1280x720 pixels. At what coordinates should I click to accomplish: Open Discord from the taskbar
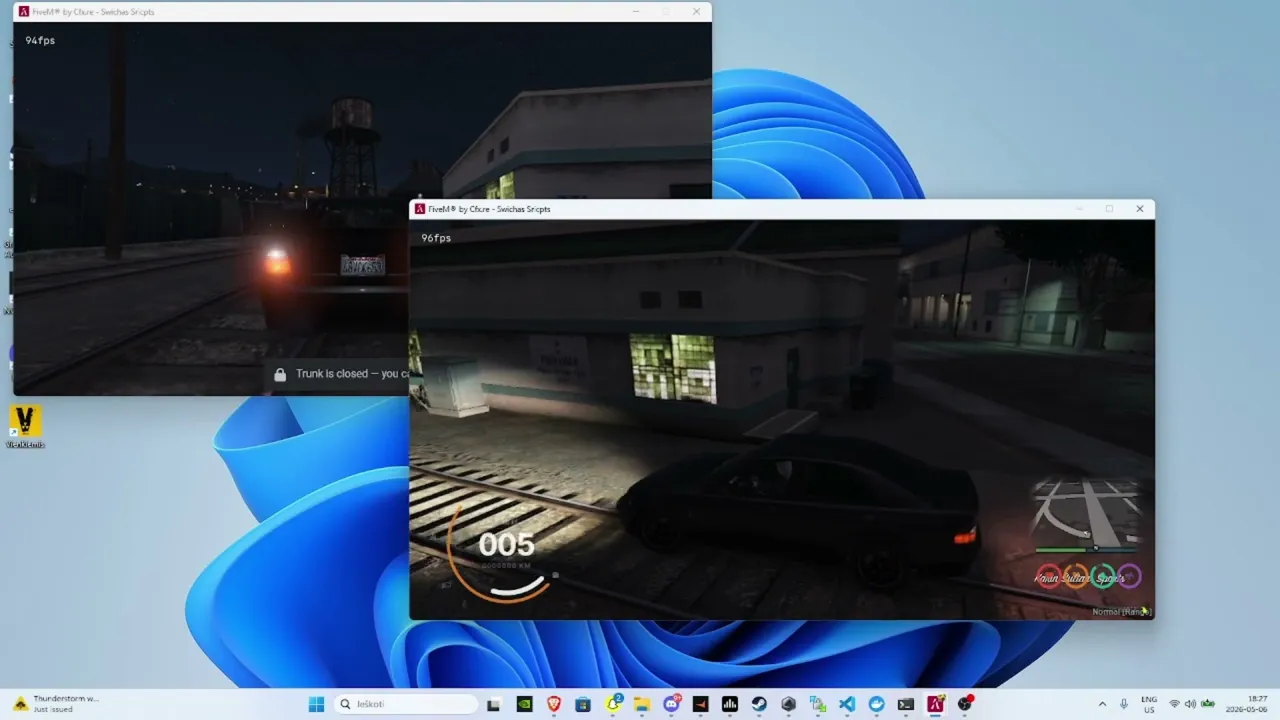point(671,704)
